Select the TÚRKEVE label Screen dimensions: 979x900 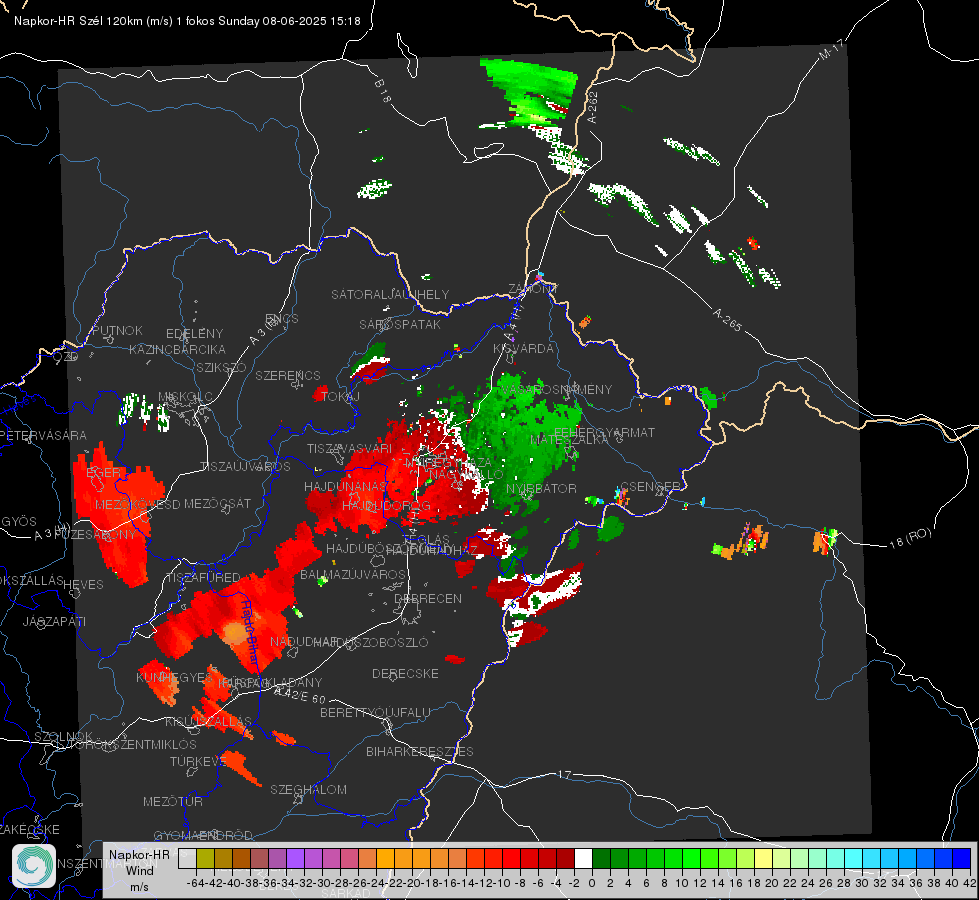coord(198,761)
